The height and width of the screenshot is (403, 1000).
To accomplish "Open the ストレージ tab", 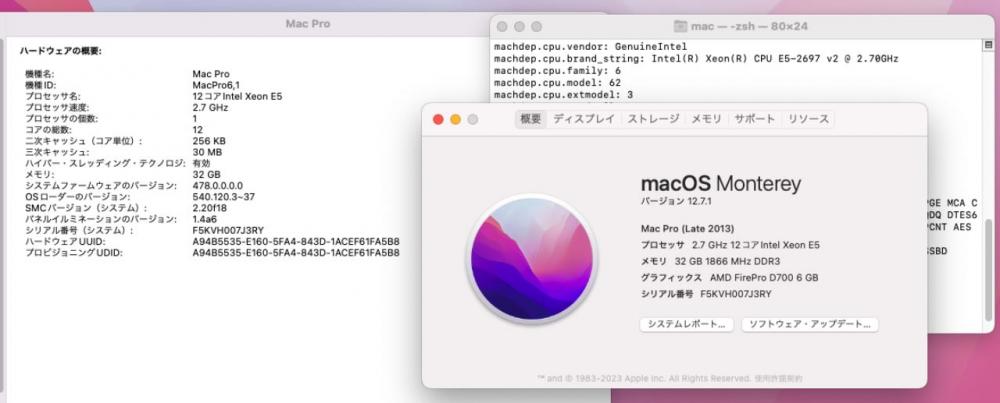I will pyautogui.click(x=653, y=119).
